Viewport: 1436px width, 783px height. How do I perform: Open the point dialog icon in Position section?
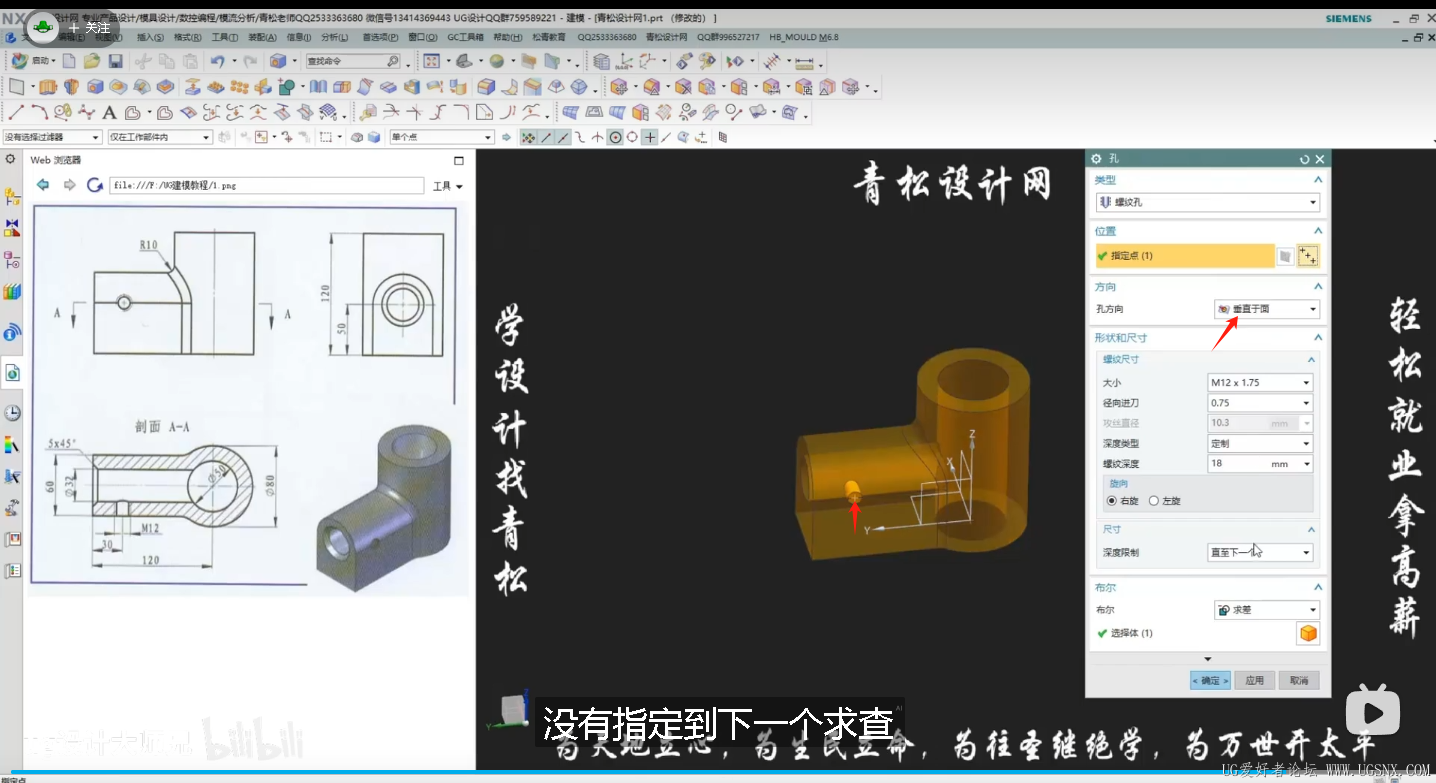(x=1307, y=256)
